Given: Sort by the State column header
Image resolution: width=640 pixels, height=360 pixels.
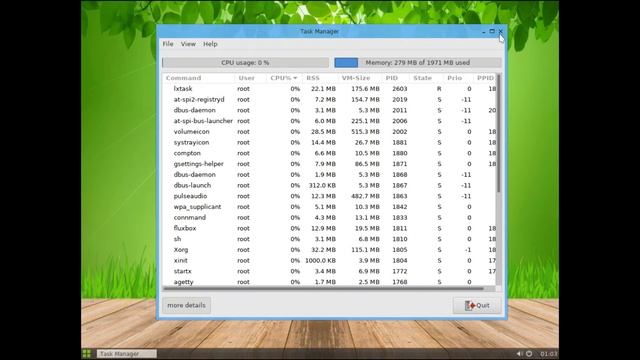Looking at the screenshot, I should 425,78.
